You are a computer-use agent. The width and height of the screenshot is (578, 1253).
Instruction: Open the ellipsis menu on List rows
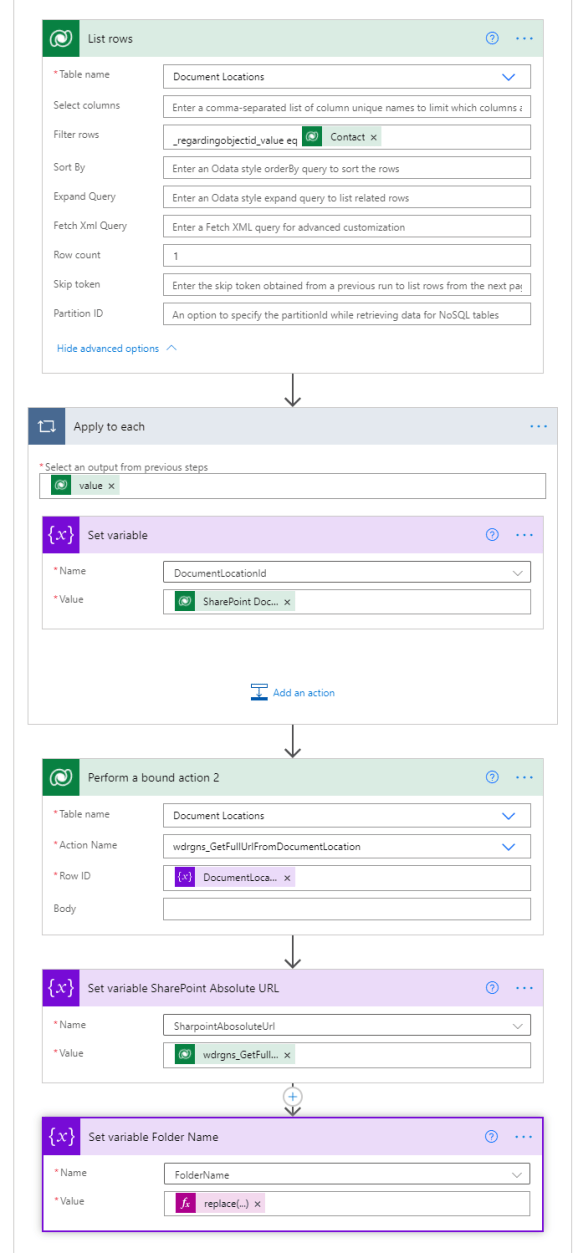[524, 38]
